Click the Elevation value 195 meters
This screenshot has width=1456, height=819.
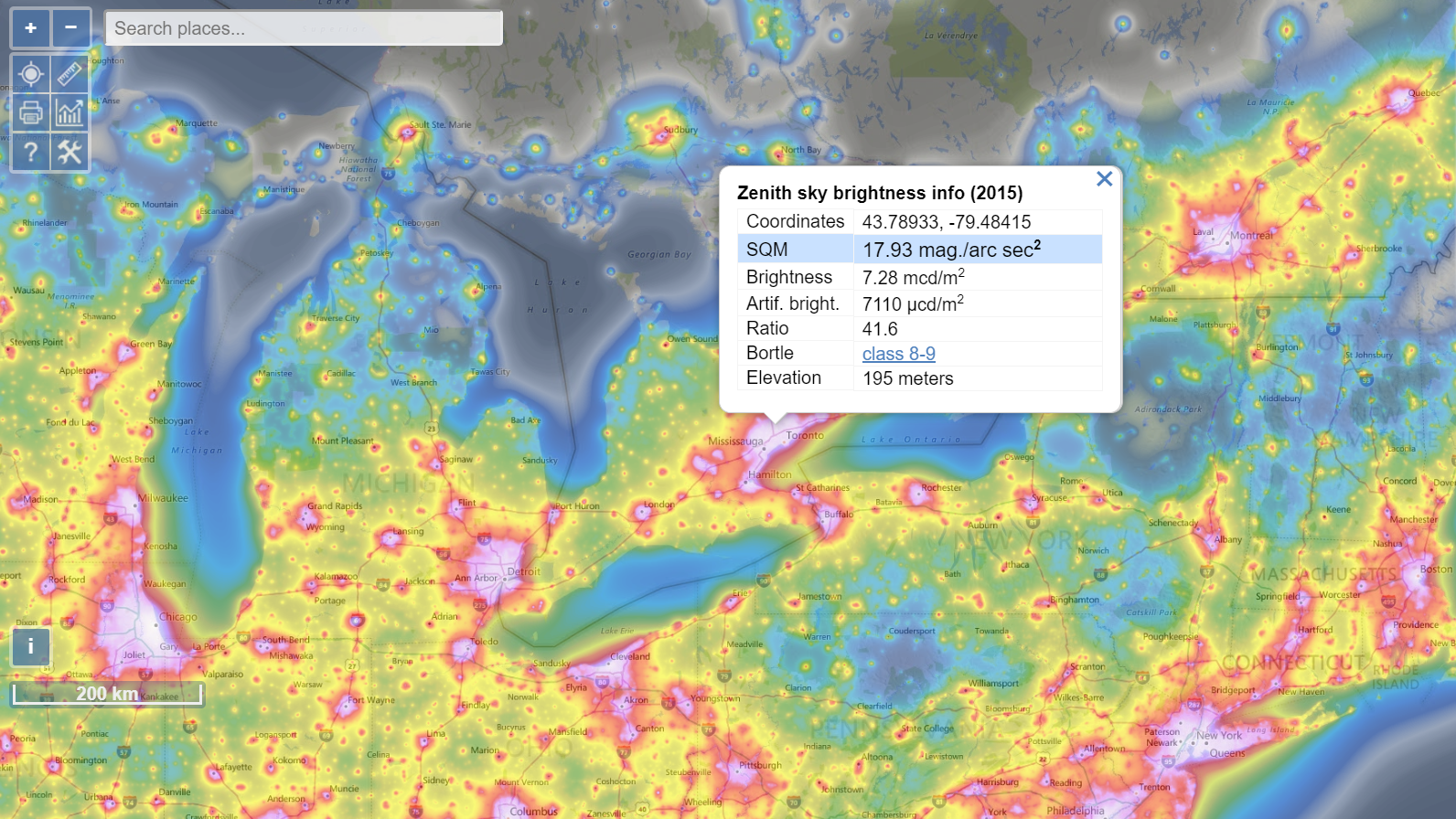pos(907,378)
